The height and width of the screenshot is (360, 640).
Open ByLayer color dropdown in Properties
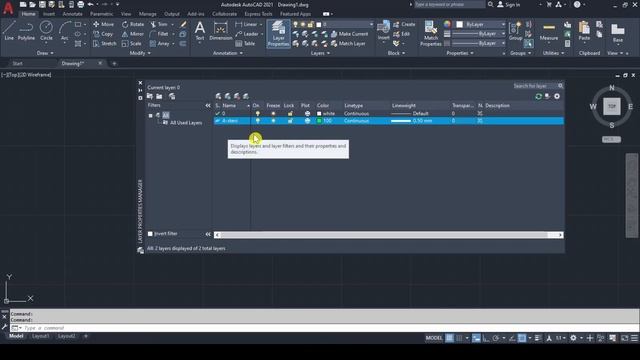tap(503, 24)
